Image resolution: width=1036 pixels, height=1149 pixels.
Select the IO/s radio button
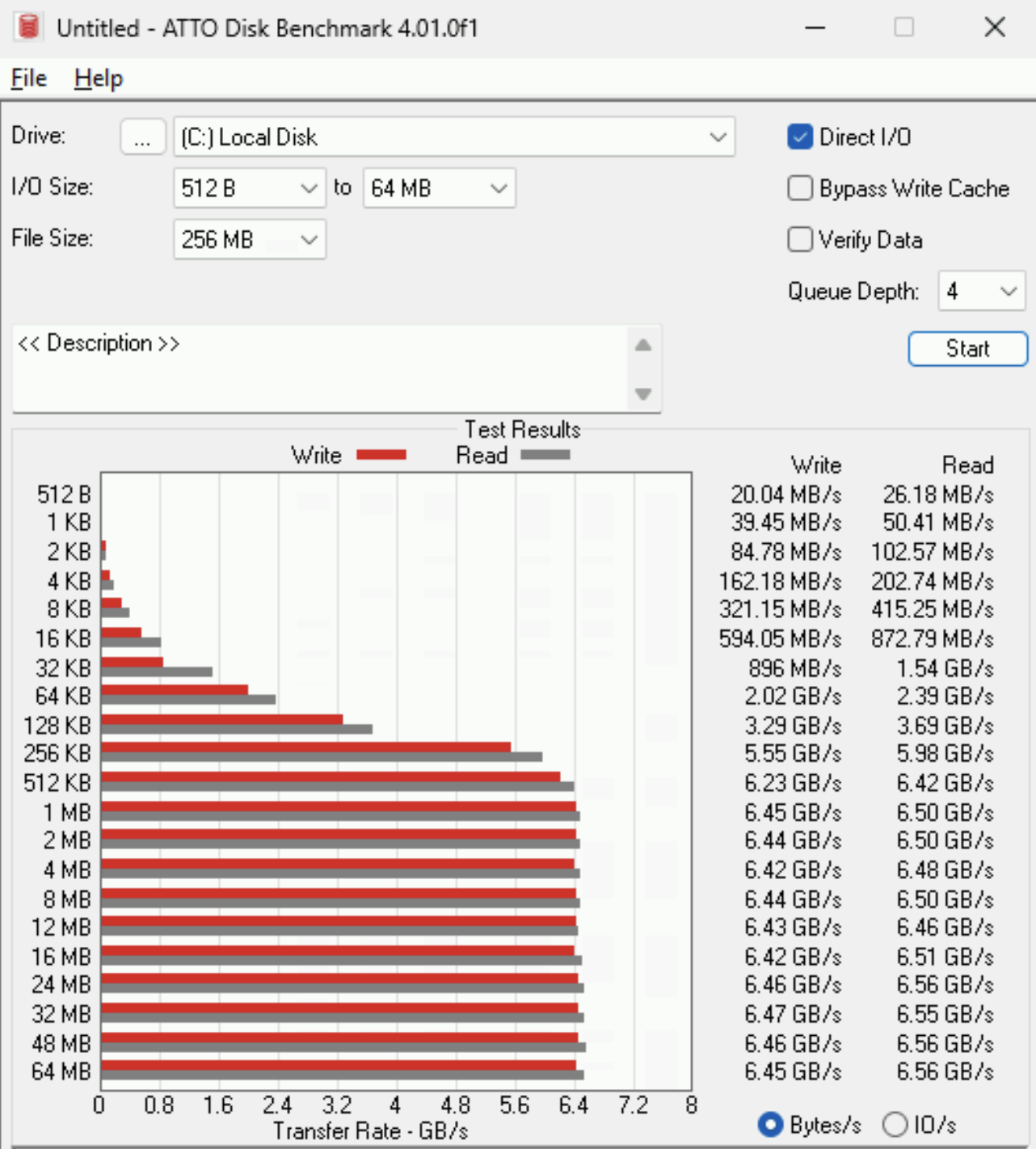pyautogui.click(x=895, y=1124)
